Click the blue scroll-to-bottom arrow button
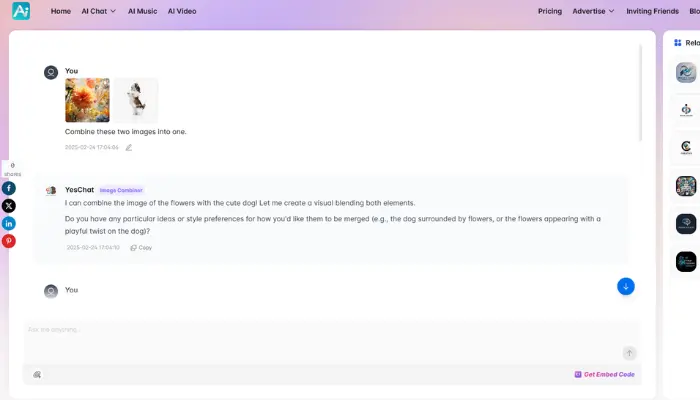The height and width of the screenshot is (400, 700). pos(626,287)
